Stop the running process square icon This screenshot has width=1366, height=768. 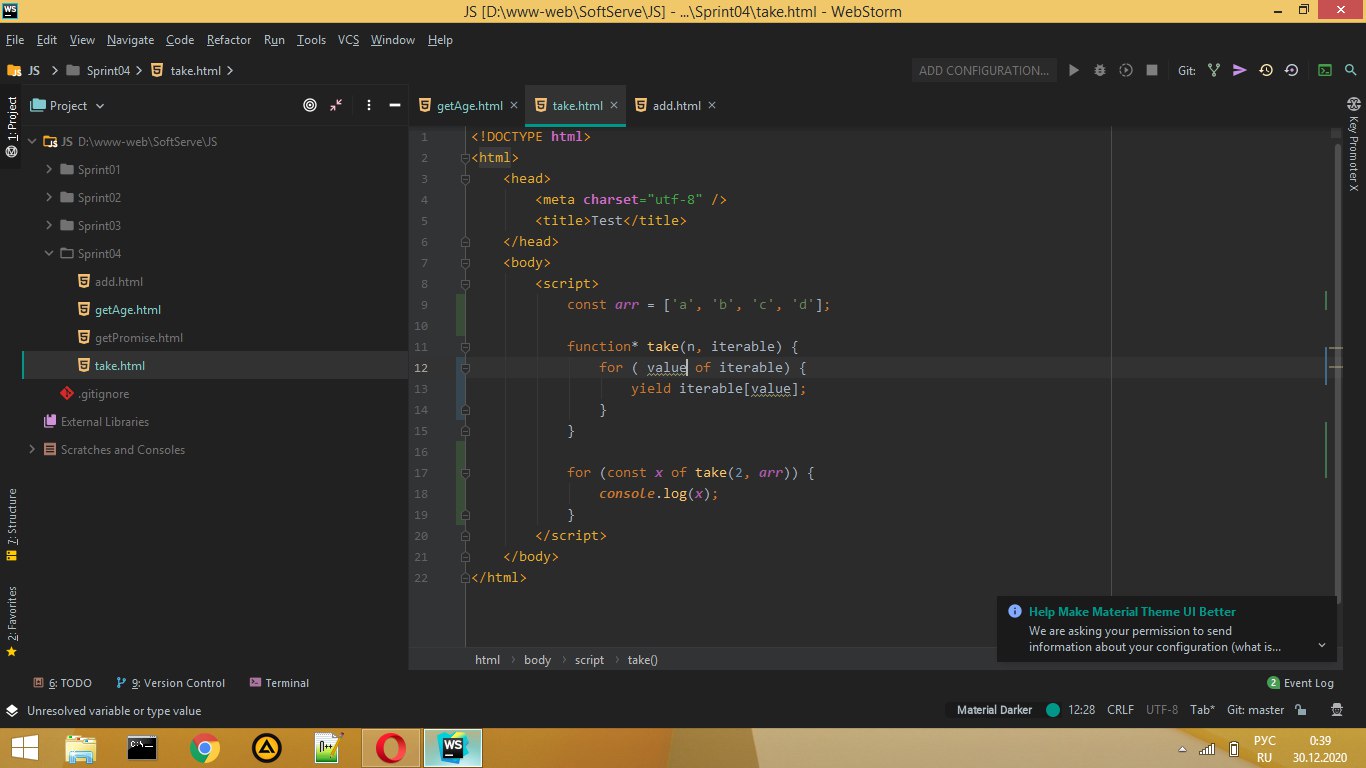pyautogui.click(x=1152, y=70)
